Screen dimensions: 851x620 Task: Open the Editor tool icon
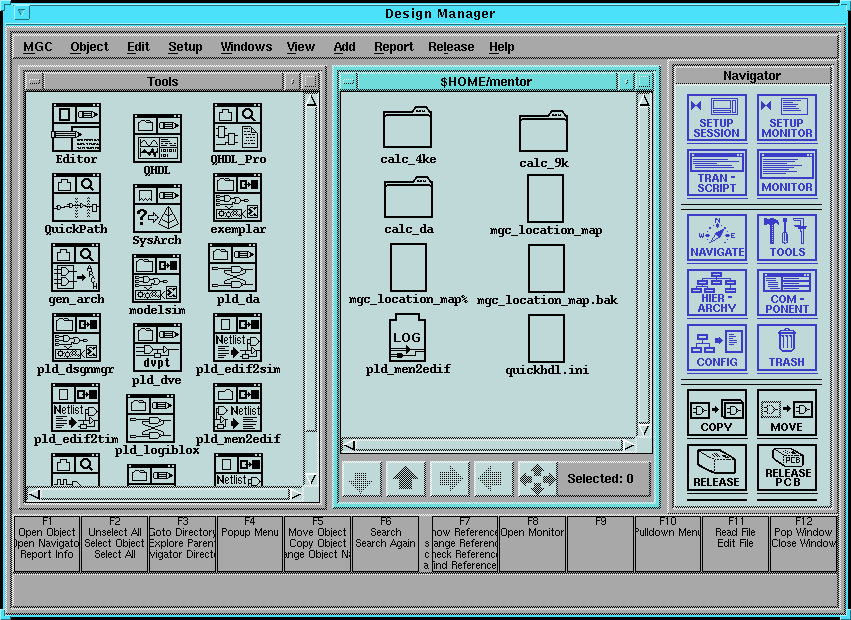[x=76, y=128]
